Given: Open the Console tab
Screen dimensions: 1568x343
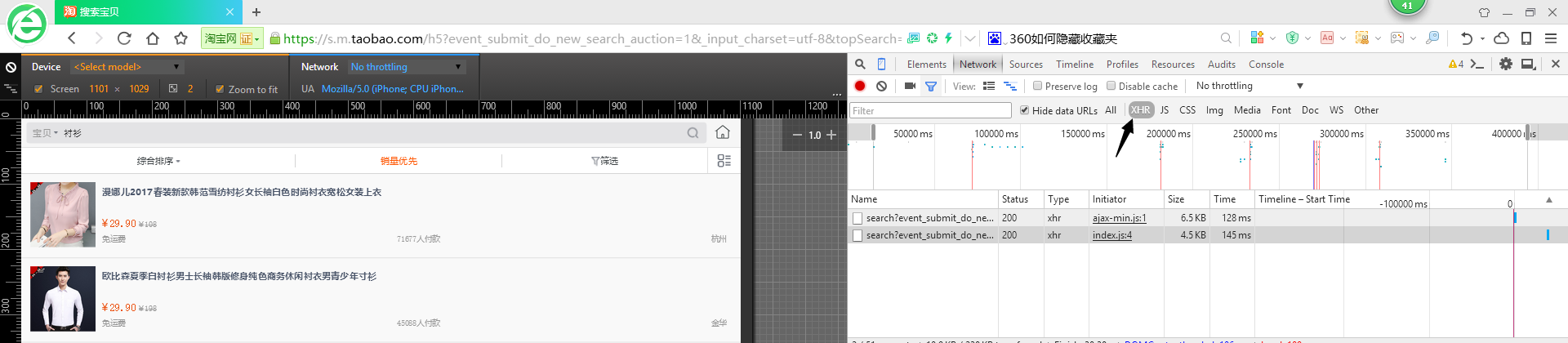Looking at the screenshot, I should (x=1266, y=65).
